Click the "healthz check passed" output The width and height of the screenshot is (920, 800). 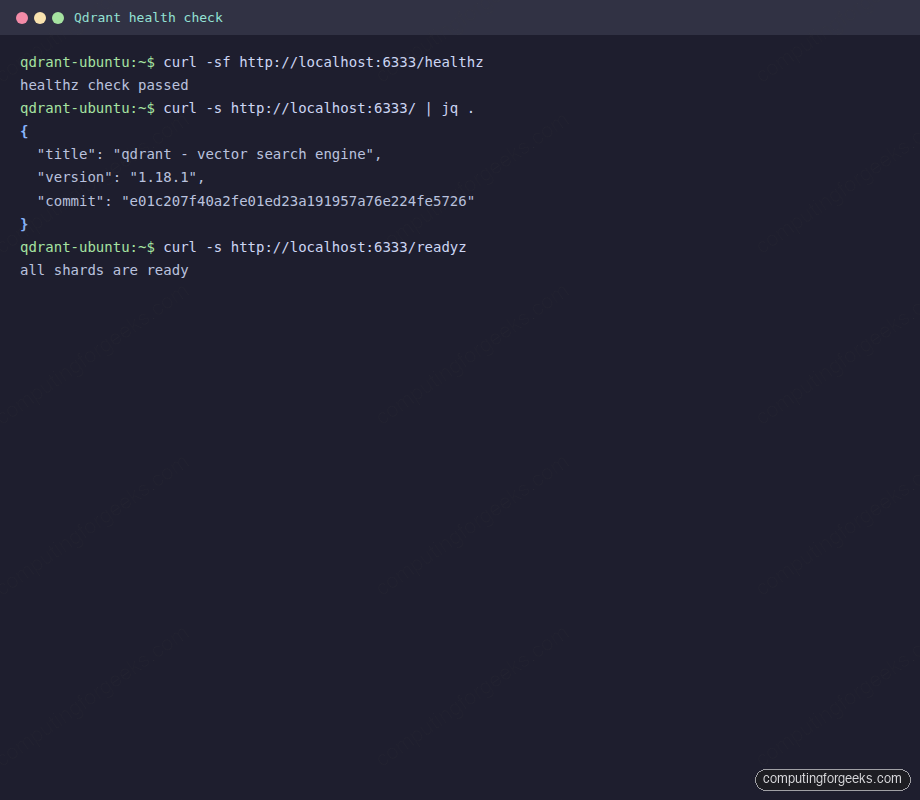click(104, 86)
